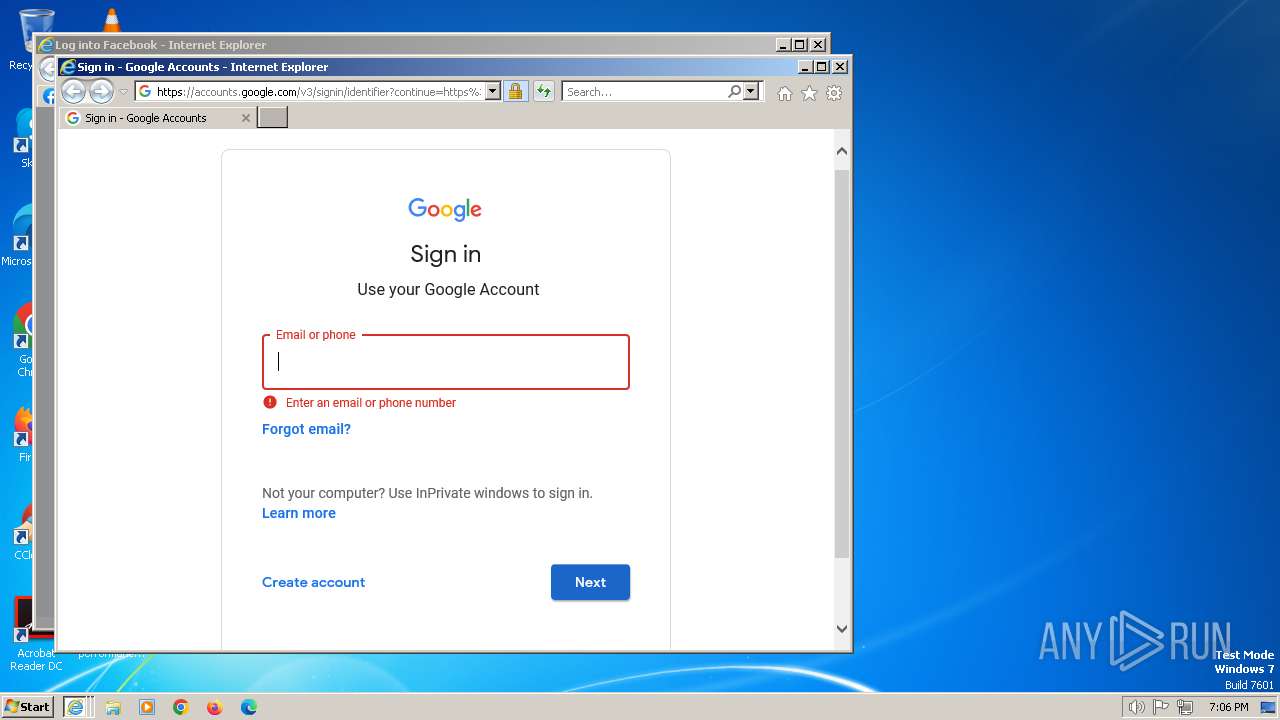Launch Windows Media Player from taskbar
Screen dimensions: 1280x720
click(147, 707)
